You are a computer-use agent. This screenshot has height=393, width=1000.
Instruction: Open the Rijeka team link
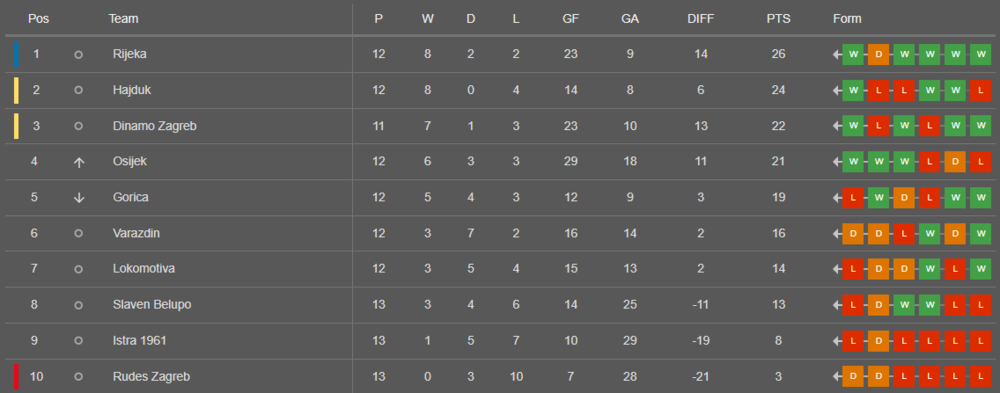[129, 54]
